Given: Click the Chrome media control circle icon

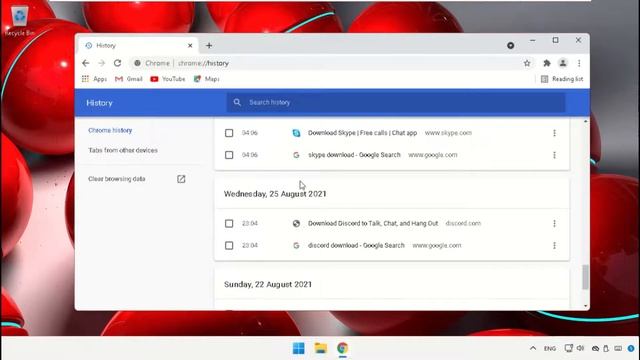Looking at the screenshot, I should (510, 45).
